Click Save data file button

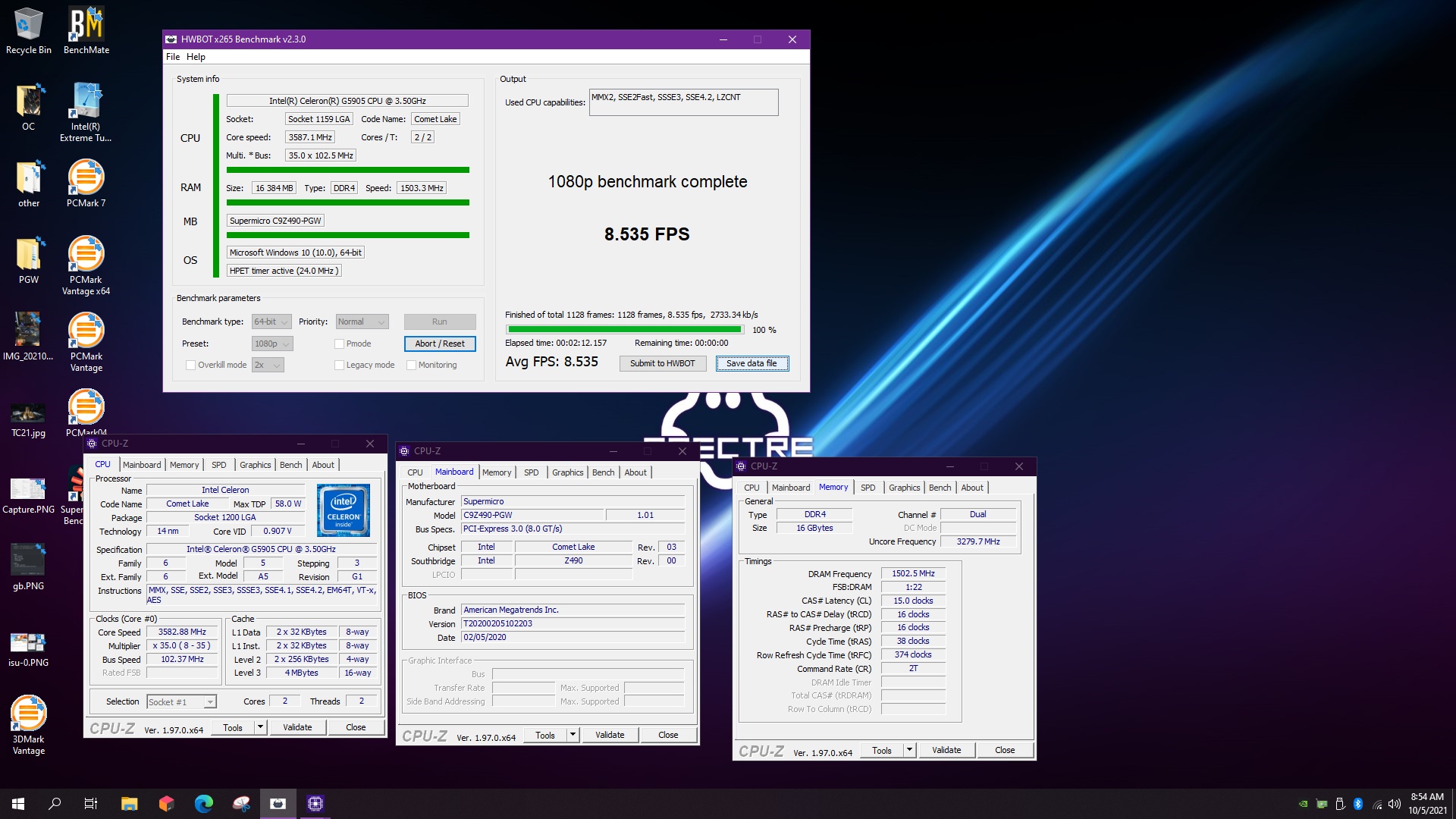(752, 363)
